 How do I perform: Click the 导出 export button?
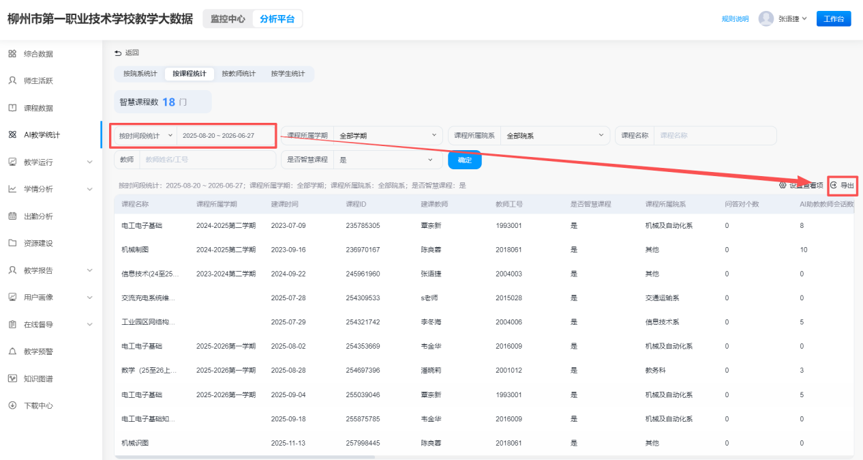[843, 185]
